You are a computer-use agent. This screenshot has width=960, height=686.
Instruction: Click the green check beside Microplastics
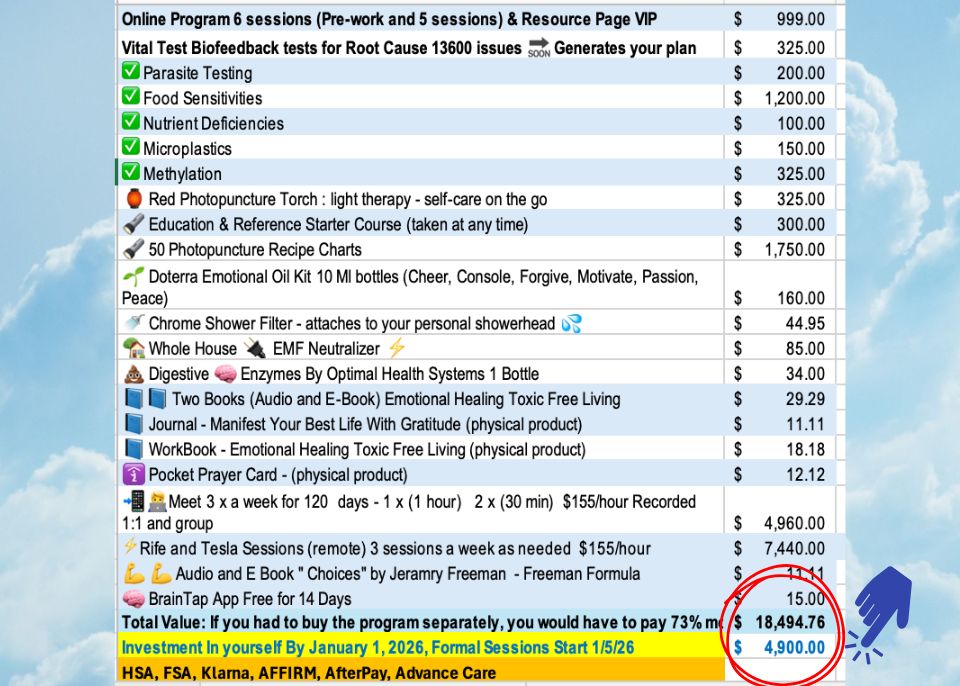pyautogui.click(x=130, y=146)
